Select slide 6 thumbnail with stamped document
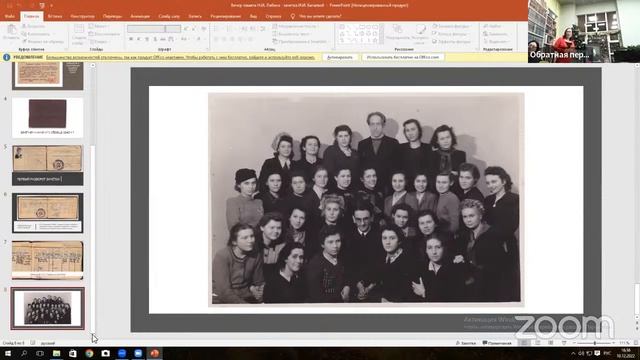Viewport: 640px width, 360px height. tap(47, 213)
